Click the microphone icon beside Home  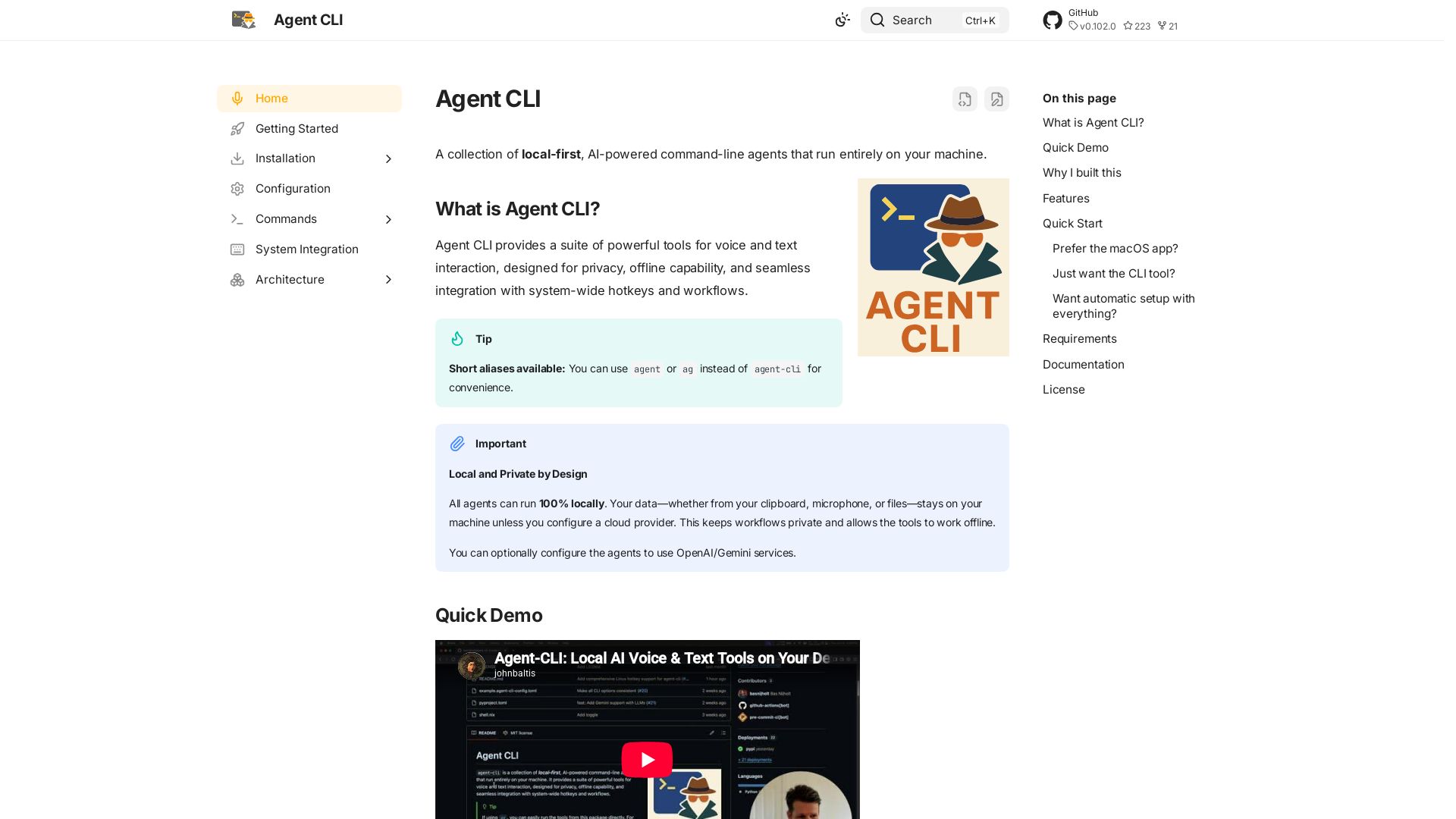237,99
